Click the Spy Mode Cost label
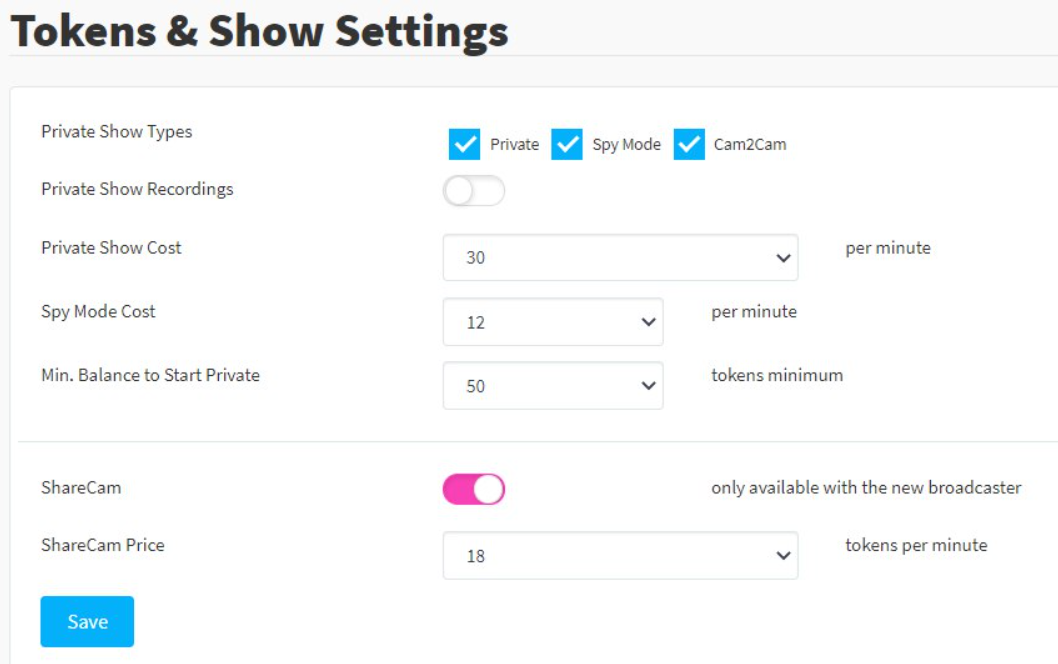The image size is (1058, 664). (x=98, y=312)
